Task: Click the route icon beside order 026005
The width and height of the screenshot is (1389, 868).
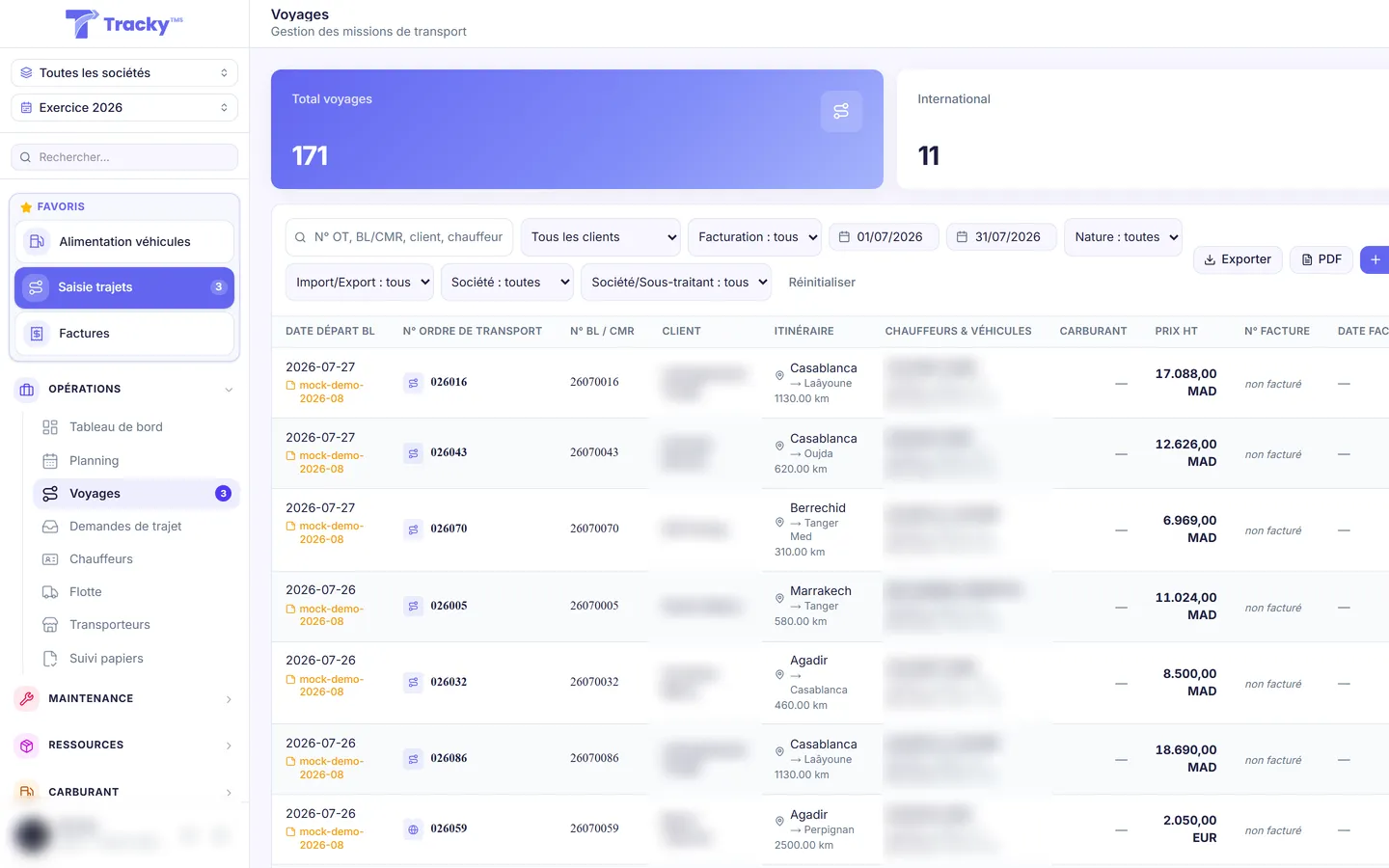Action: click(x=413, y=607)
